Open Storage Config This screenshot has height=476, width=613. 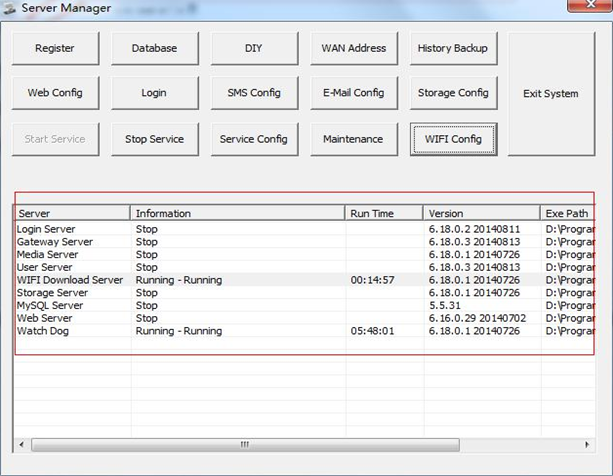click(x=453, y=93)
